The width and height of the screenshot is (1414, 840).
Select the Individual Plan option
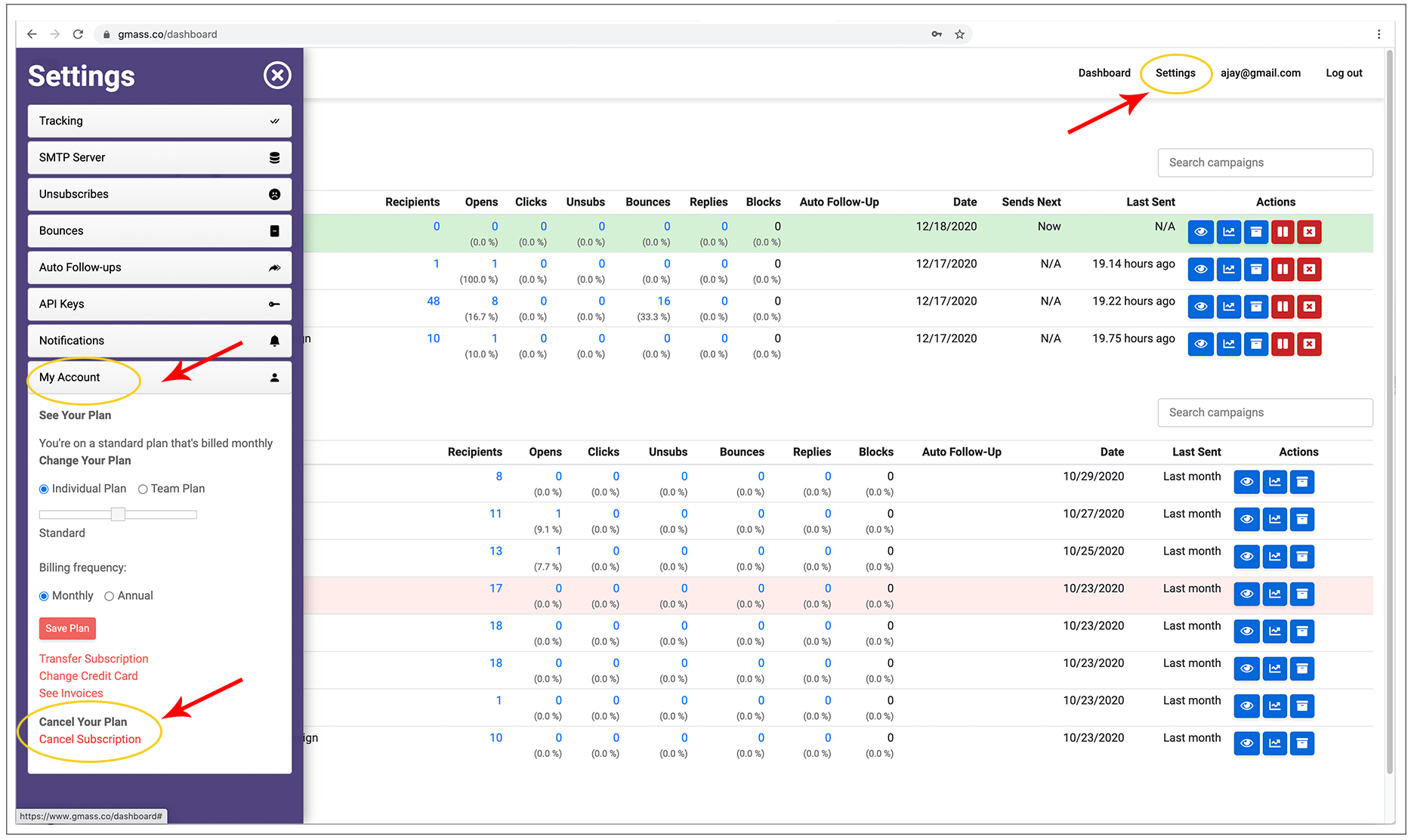pyautogui.click(x=44, y=489)
